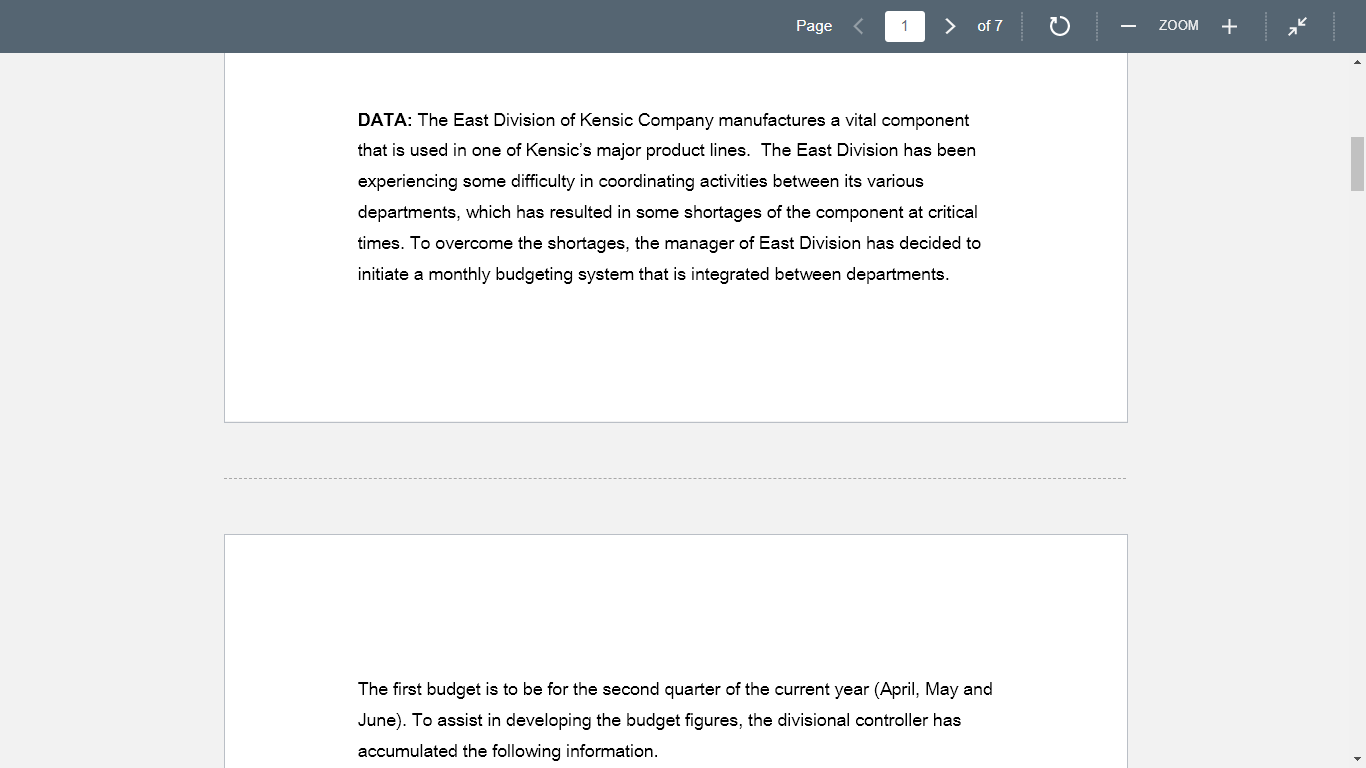Click the line starting 'that is used in one'
Viewport: 1366px width, 768px height.
(x=667, y=150)
